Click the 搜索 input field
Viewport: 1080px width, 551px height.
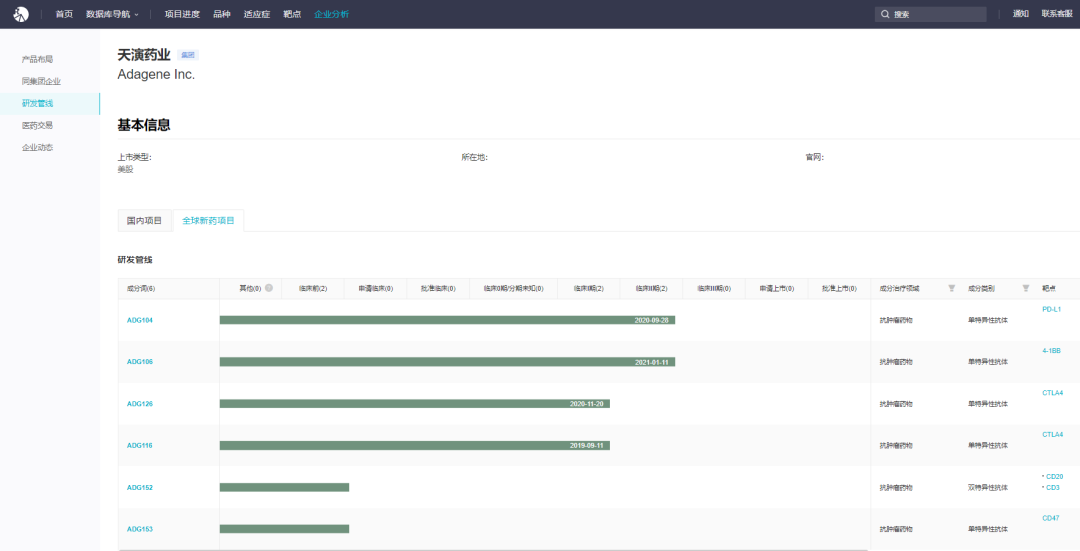[x=931, y=14]
